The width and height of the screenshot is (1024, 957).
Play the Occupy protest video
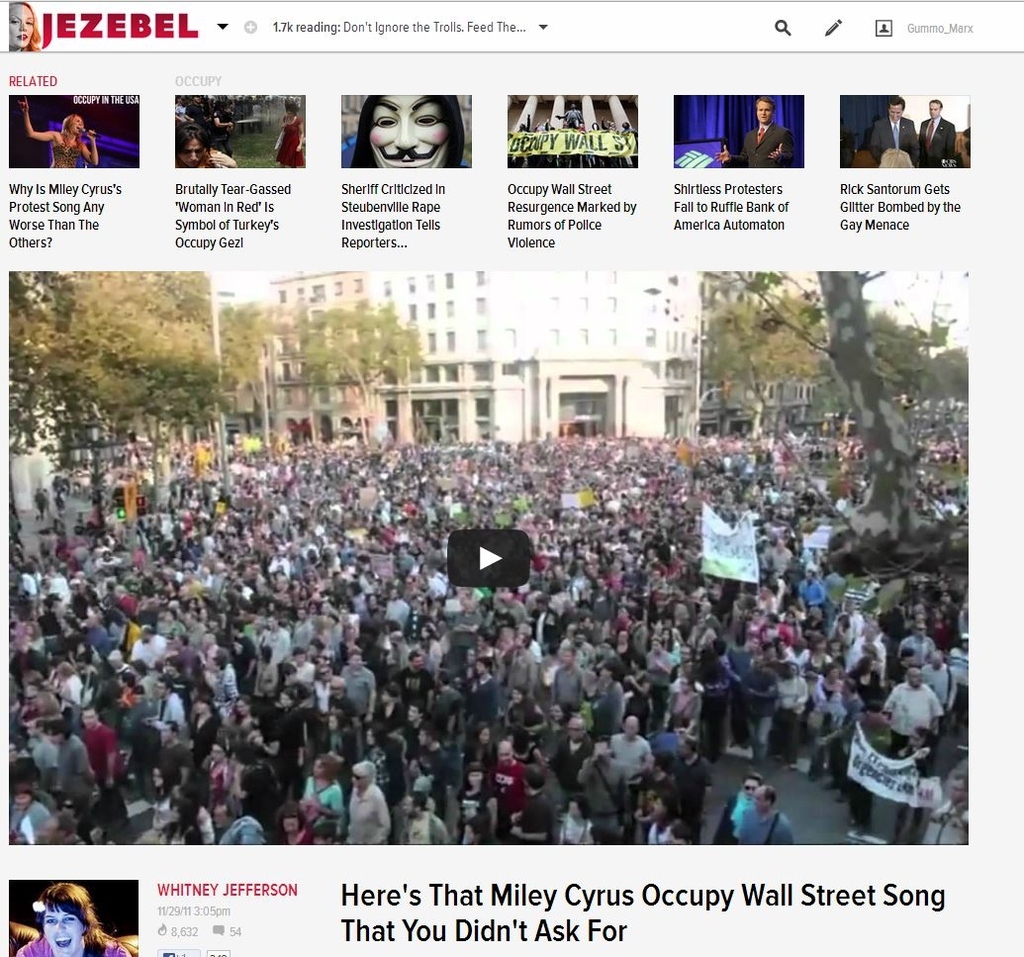pyautogui.click(x=488, y=559)
